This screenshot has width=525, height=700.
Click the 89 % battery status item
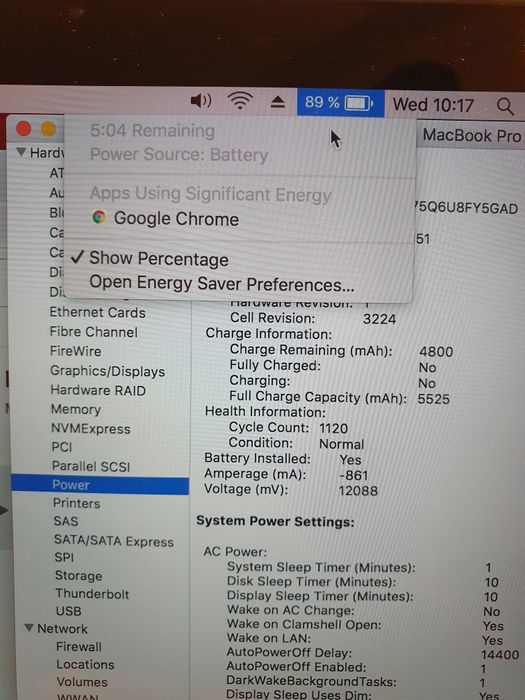[340, 103]
